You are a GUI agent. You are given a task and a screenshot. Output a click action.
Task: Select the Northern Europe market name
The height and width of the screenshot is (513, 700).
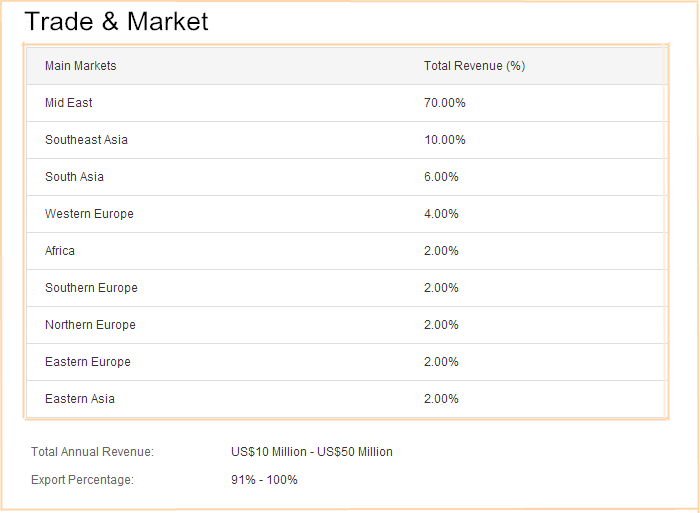pyautogui.click(x=90, y=325)
